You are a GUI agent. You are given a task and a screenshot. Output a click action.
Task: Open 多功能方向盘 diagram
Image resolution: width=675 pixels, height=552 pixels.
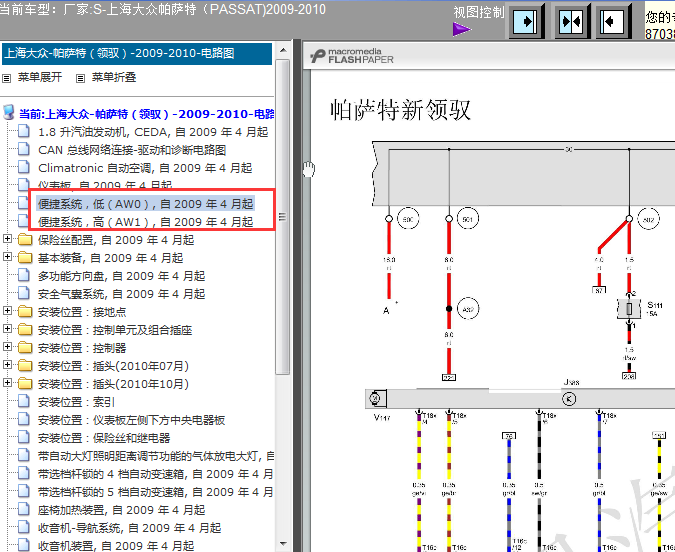tap(121, 276)
